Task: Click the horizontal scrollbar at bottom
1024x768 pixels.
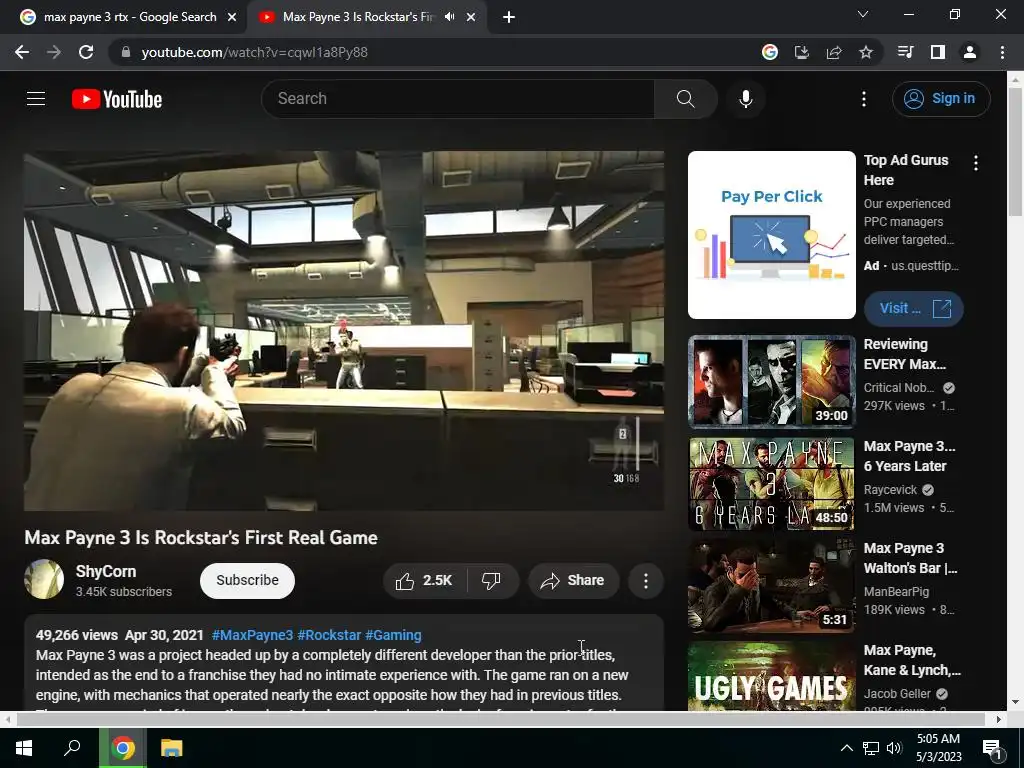Action: (500, 719)
